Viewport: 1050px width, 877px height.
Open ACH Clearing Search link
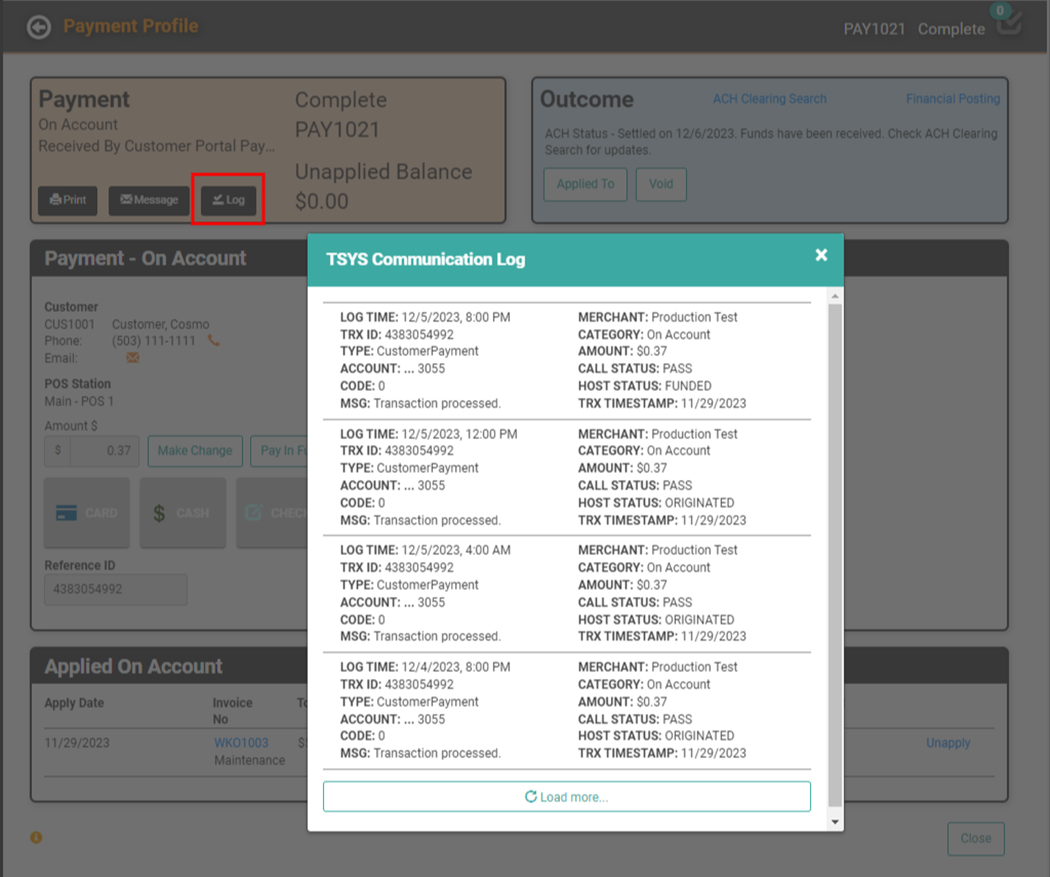point(769,99)
